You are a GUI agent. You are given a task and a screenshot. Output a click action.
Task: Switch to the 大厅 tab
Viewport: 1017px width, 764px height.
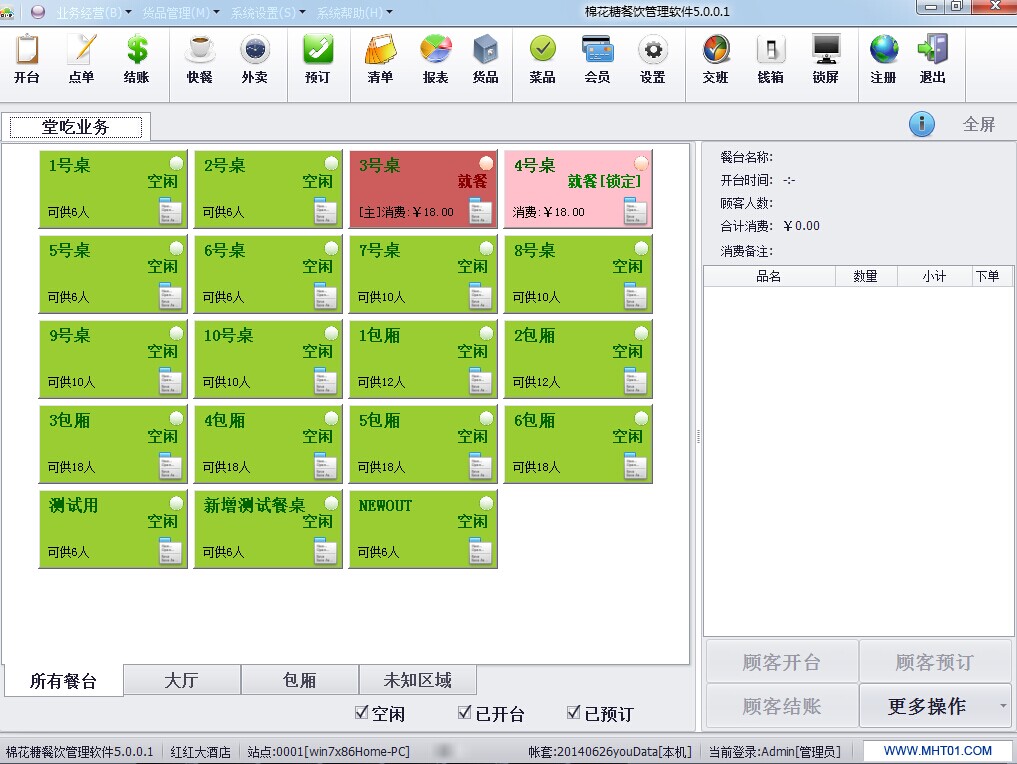(x=182, y=680)
